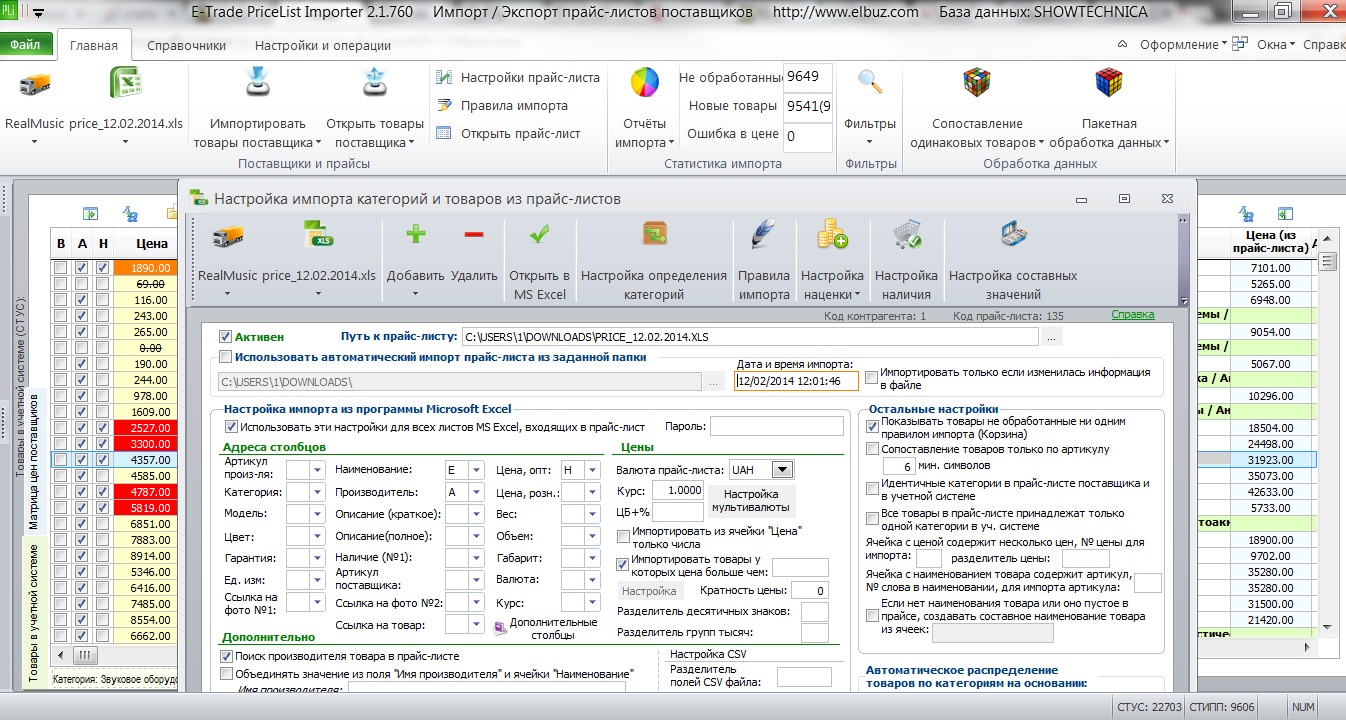Select the 4357.00 cell in left price grid
This screenshot has width=1346, height=720.
point(145,460)
